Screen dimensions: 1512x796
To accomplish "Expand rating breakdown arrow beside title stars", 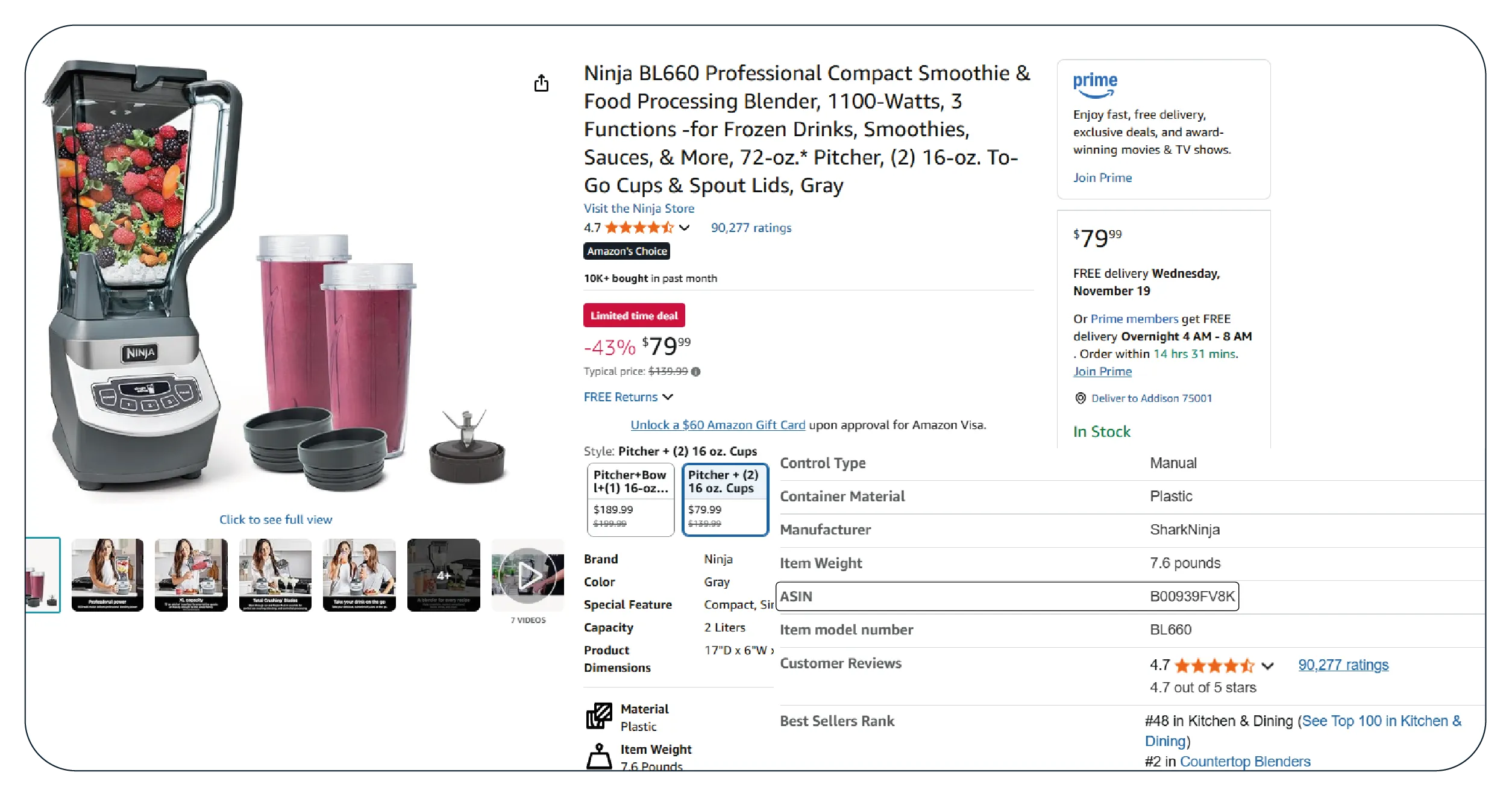I will (x=684, y=228).
